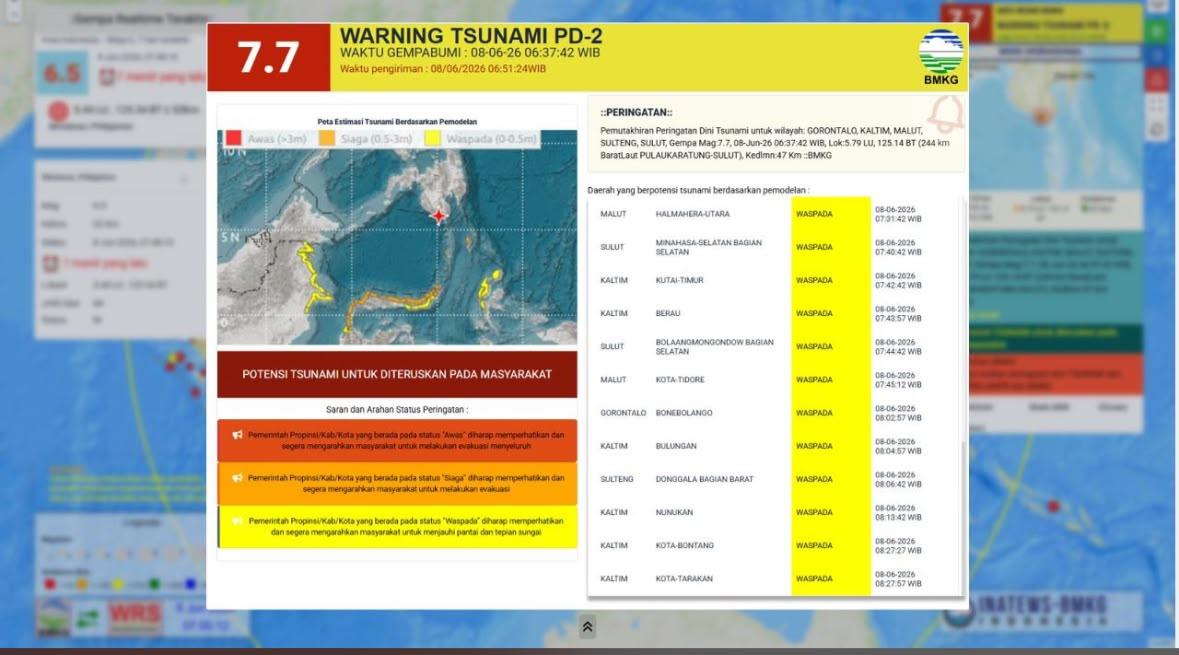Screen dimensions: 1179x655
Task: Click the red button on right map toolbar
Action: click(1156, 80)
